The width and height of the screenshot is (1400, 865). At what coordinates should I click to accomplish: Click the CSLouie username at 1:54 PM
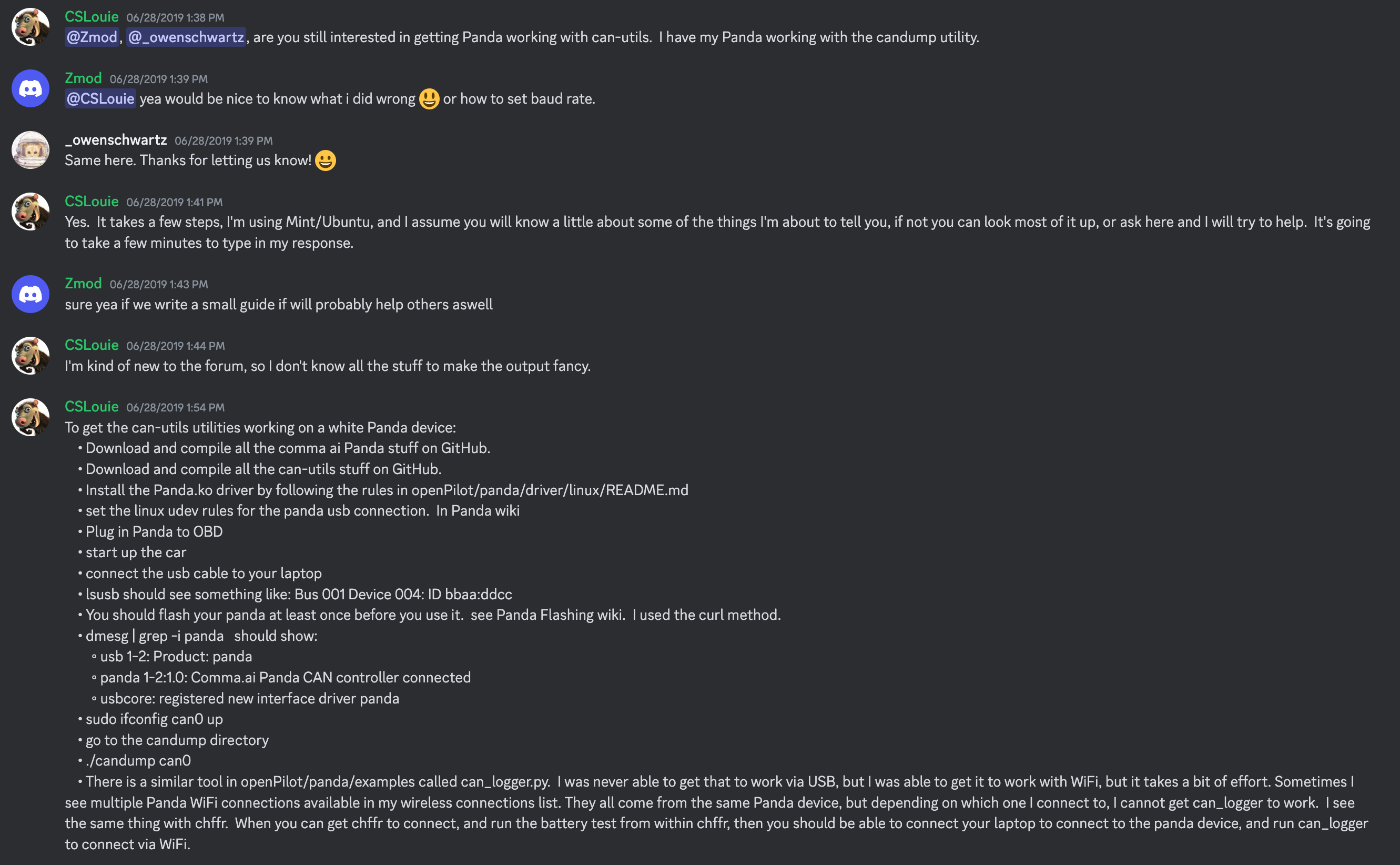pos(92,407)
